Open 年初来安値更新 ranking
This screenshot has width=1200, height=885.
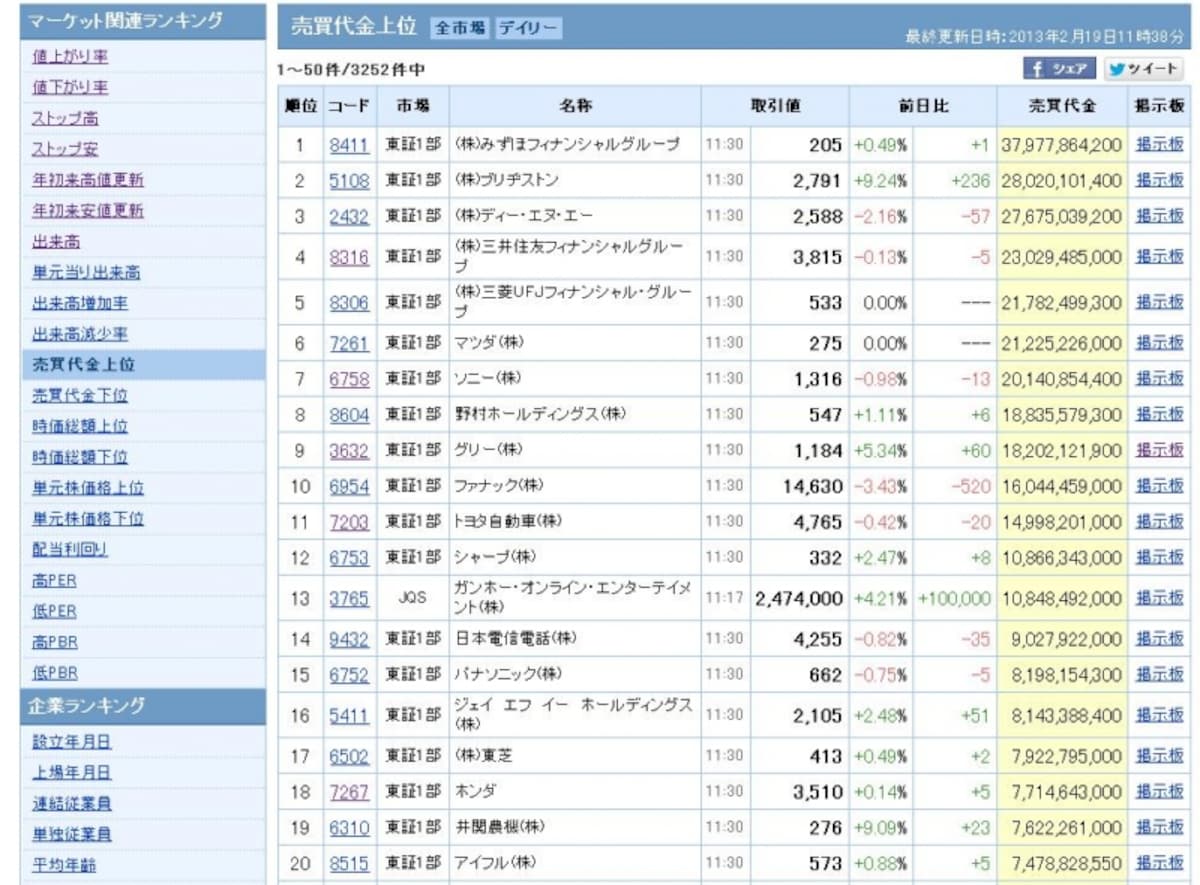(x=88, y=211)
